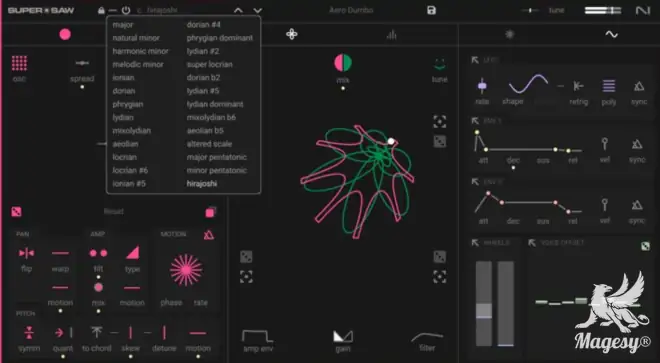Choose the mixolydian b6 entry
The width and height of the screenshot is (660, 363).
click(x=211, y=117)
